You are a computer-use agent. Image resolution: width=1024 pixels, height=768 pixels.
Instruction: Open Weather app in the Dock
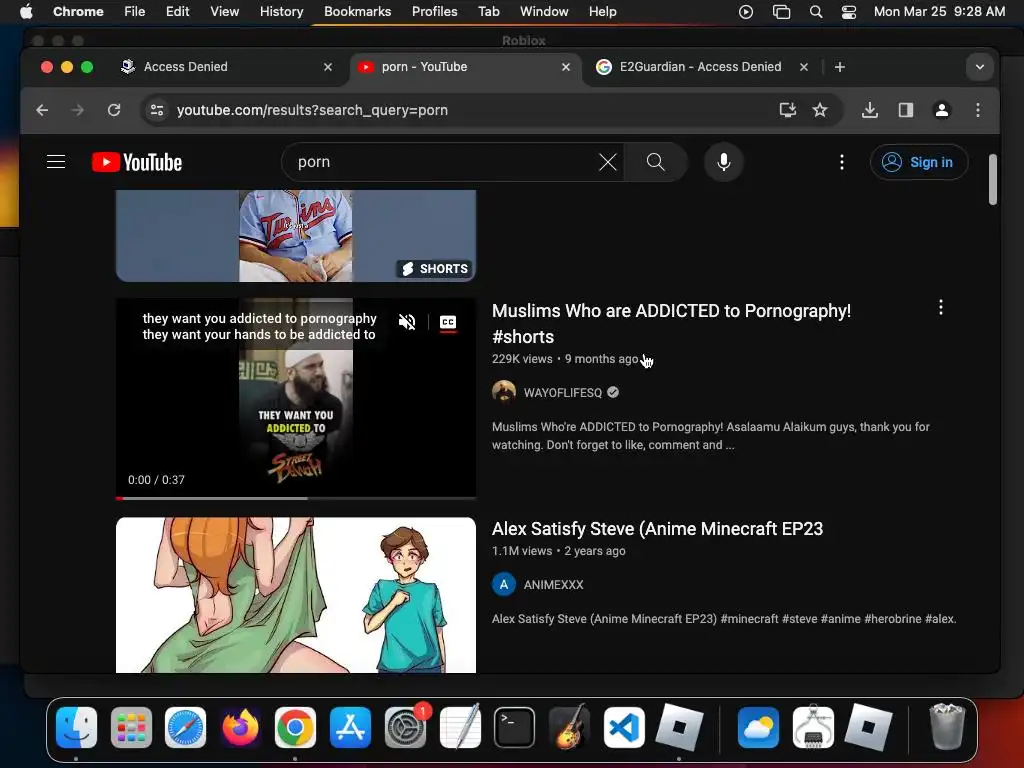(x=758, y=727)
